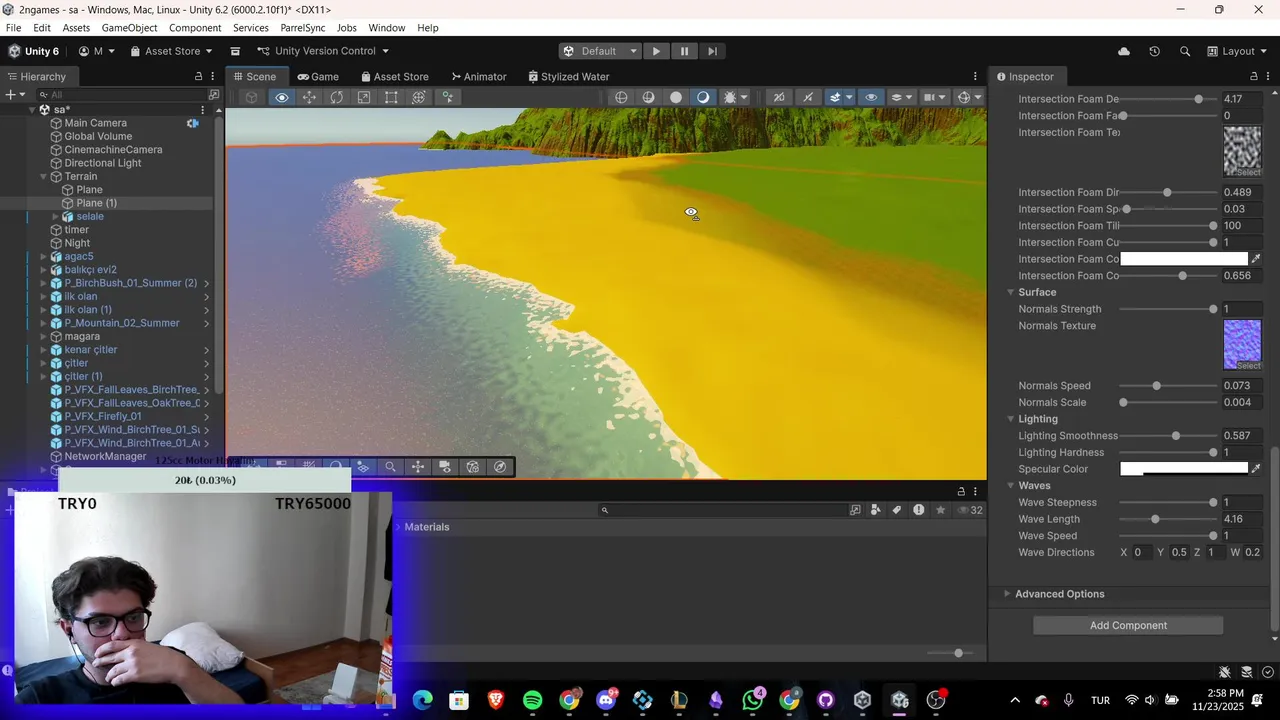Toggle scene visibility eye in Scene toolbar
1280x720 pixels.
point(871,97)
